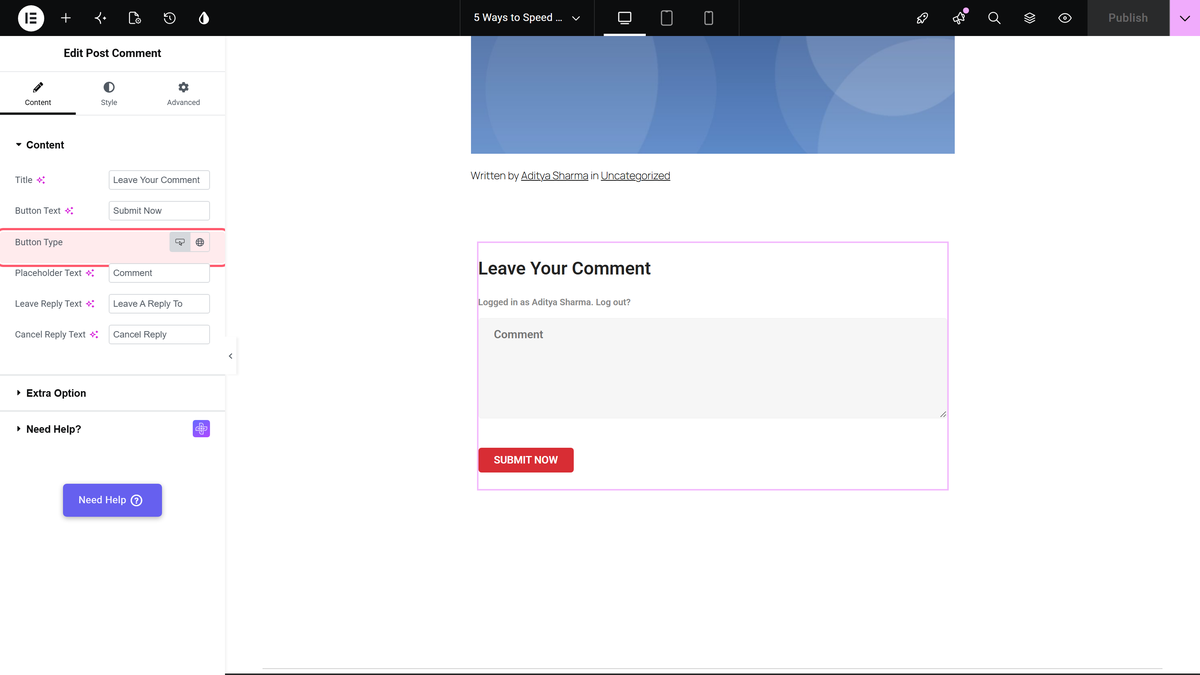Open What's New megaphone icon
The image size is (1200, 675).
pos(959,18)
